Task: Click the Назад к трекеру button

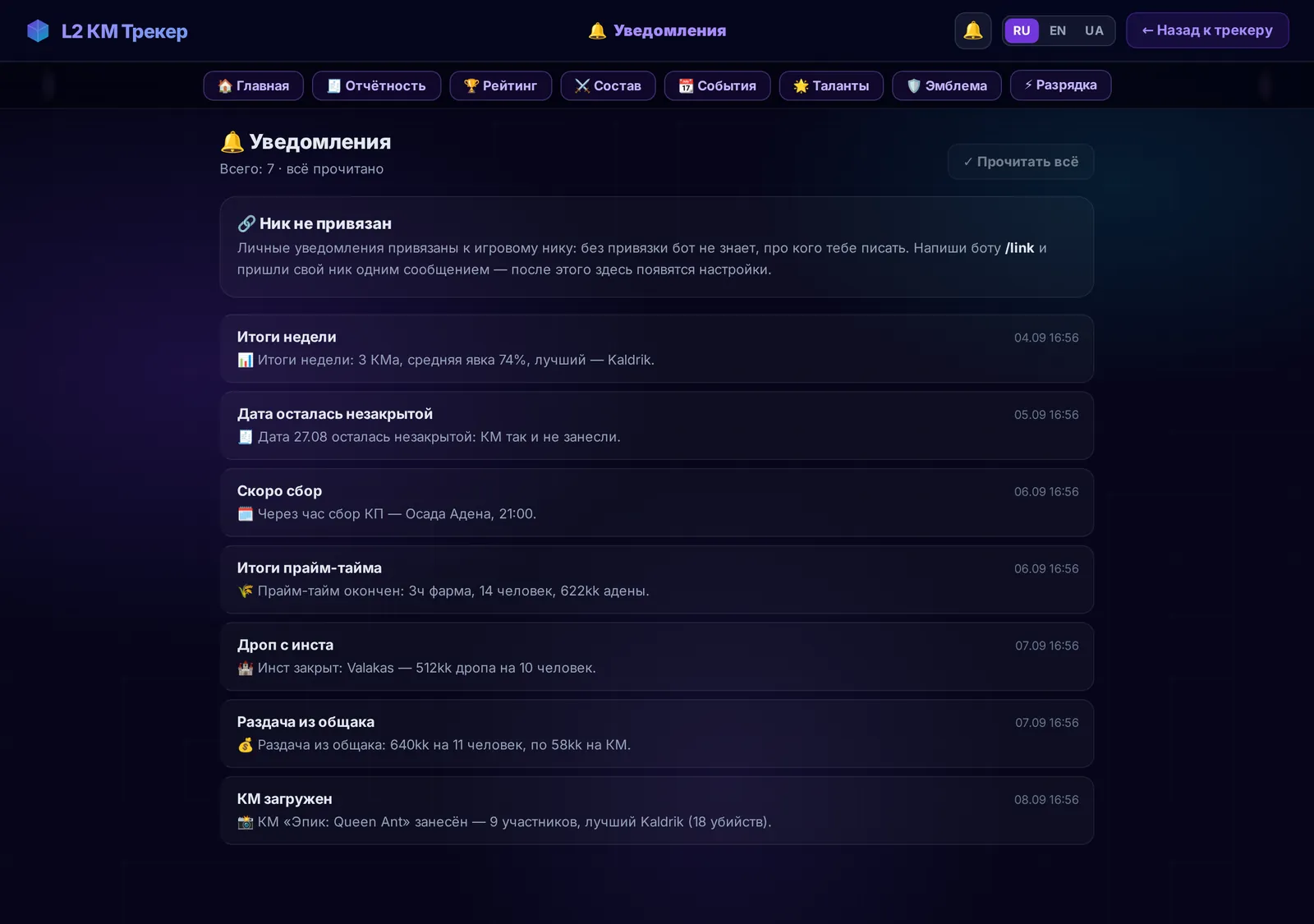Action: point(1207,30)
